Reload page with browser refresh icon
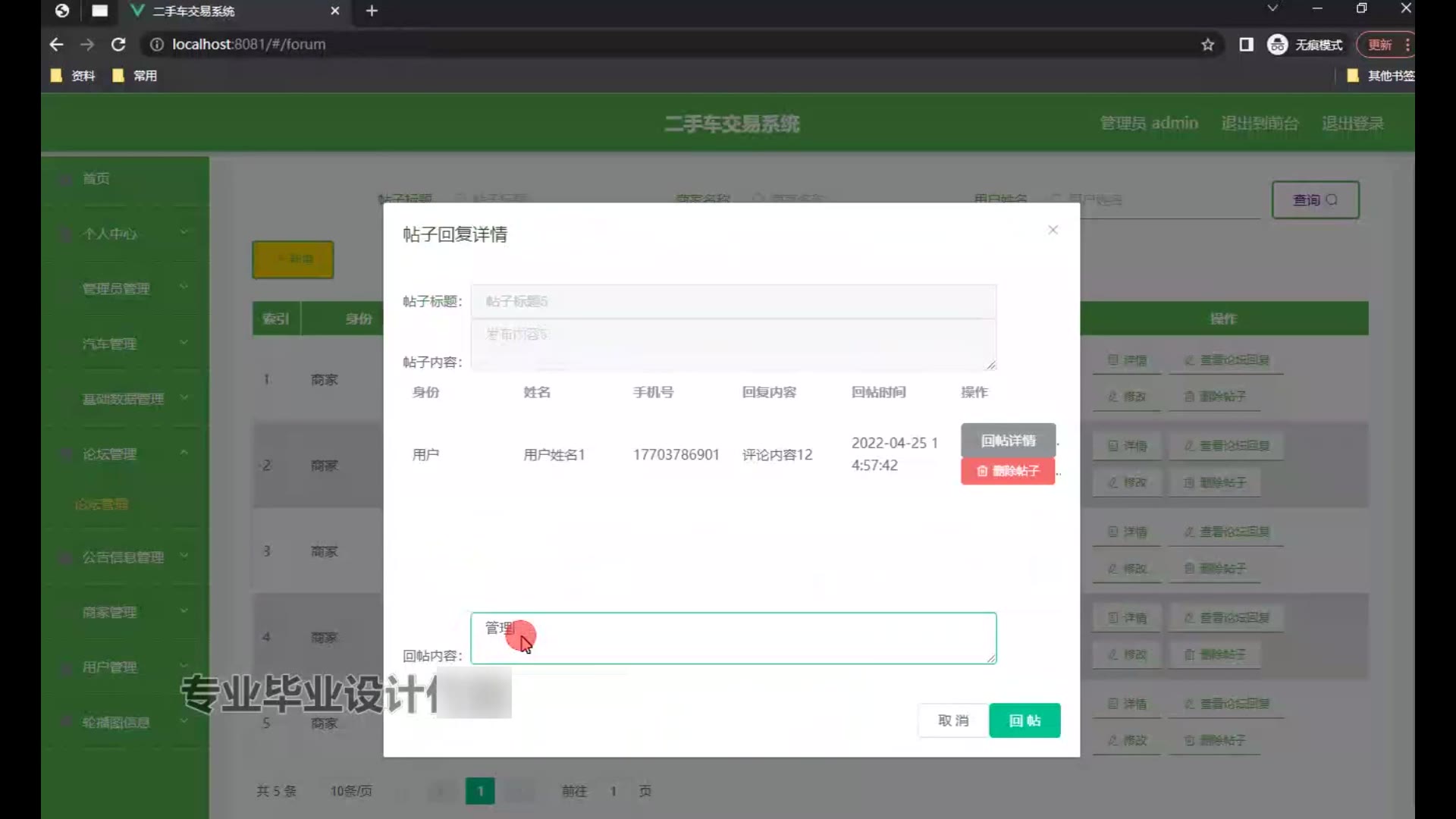Image resolution: width=1456 pixels, height=819 pixels. 118,45
